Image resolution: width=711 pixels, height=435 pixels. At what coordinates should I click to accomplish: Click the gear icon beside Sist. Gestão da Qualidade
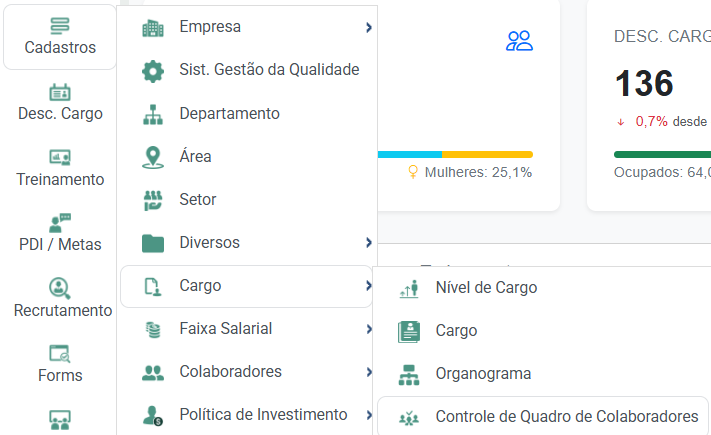[153, 71]
